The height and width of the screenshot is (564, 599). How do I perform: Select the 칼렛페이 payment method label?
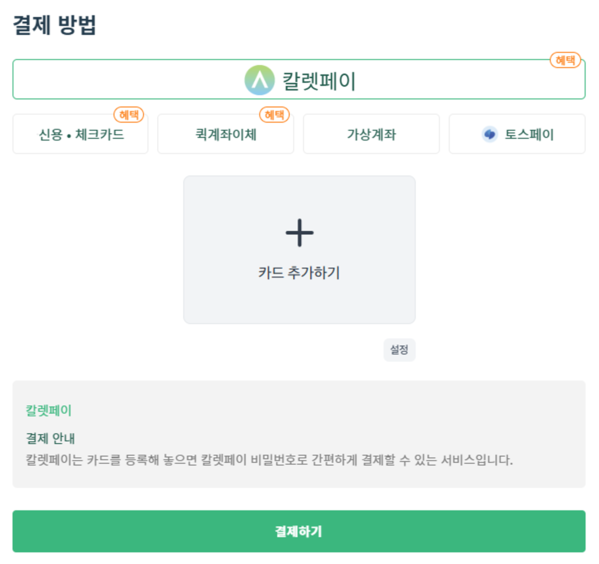(x=319, y=81)
